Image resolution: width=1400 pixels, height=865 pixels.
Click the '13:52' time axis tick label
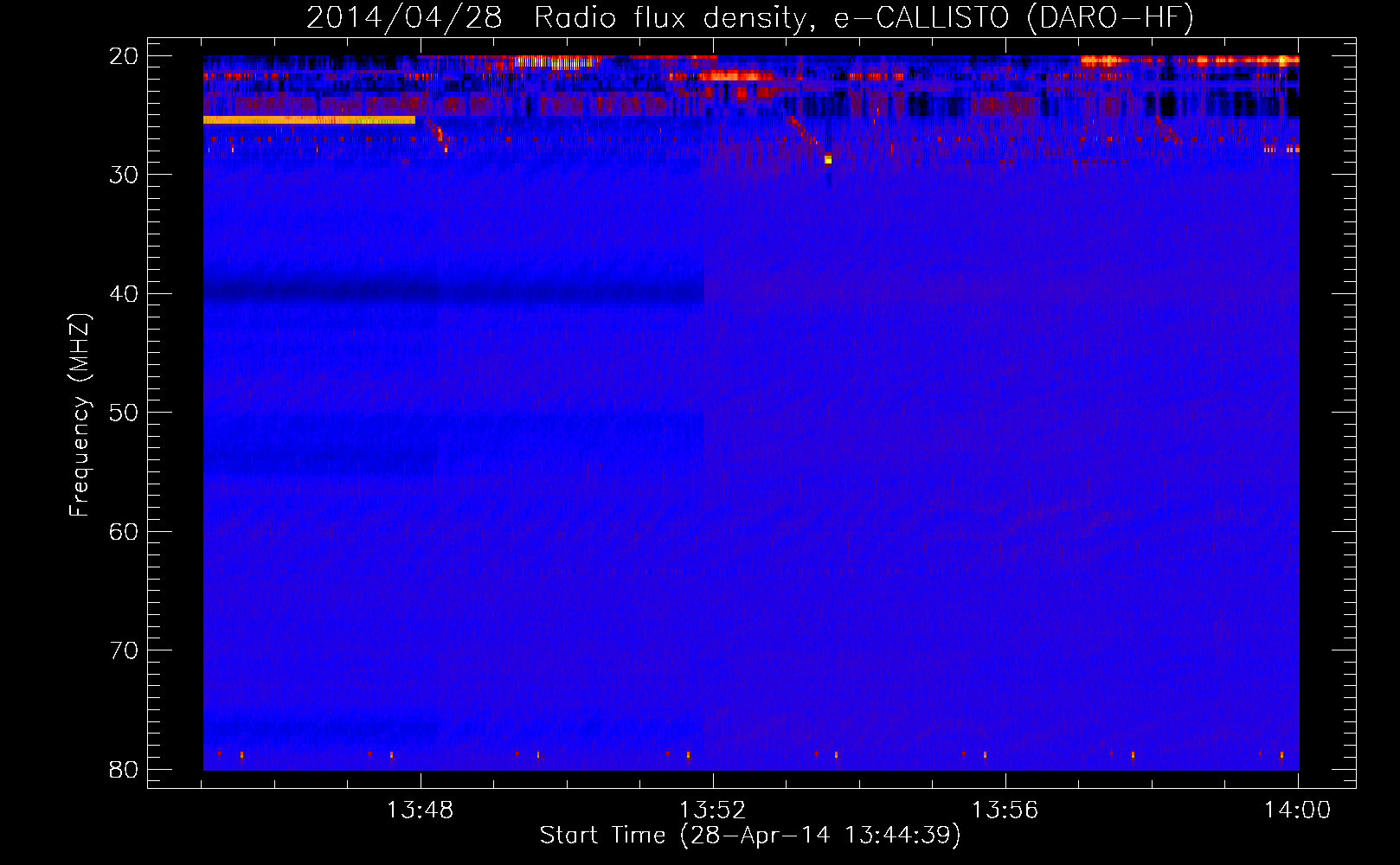click(x=712, y=811)
